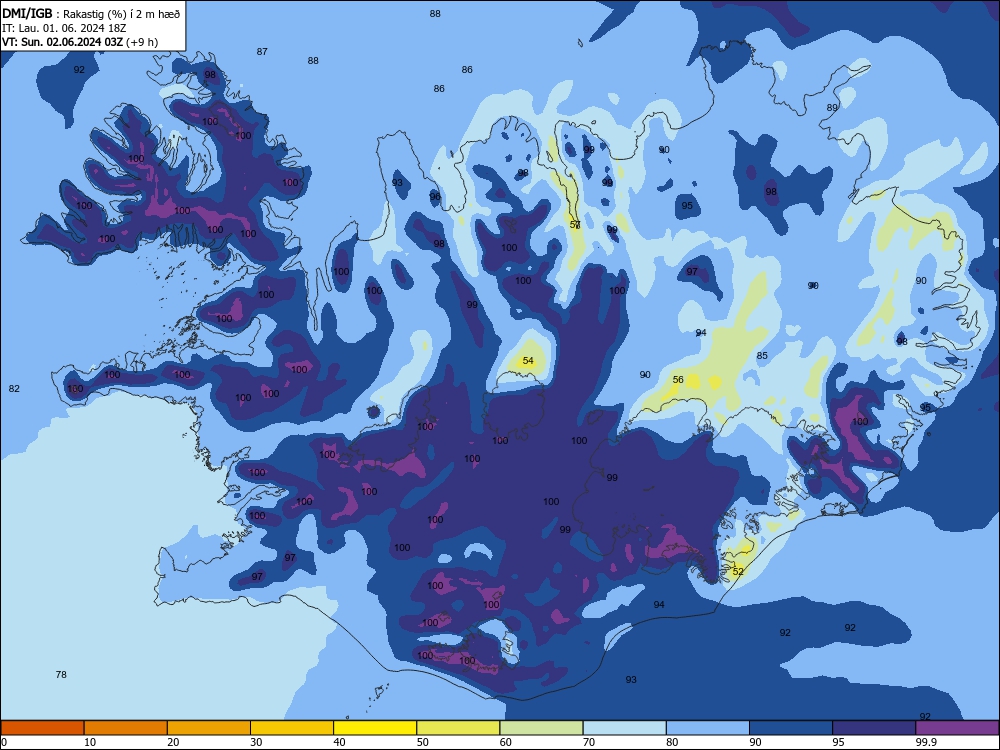Click the '82' value at the left edge
This screenshot has width=1000, height=750.
(x=14, y=388)
